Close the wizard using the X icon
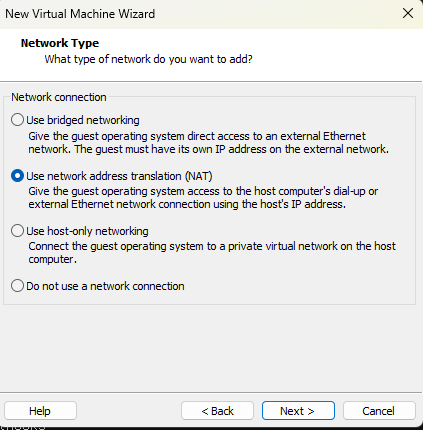The width and height of the screenshot is (423, 430). click(408, 14)
